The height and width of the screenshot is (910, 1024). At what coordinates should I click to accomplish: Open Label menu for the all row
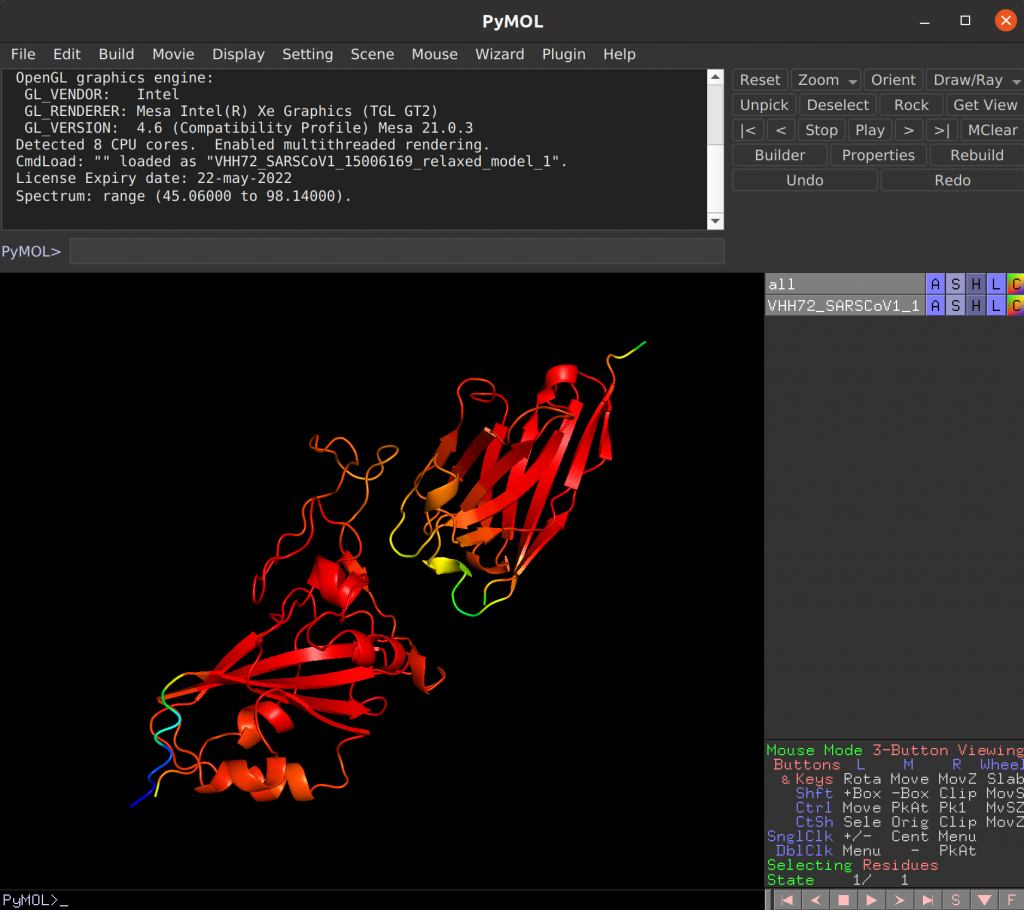coord(995,284)
